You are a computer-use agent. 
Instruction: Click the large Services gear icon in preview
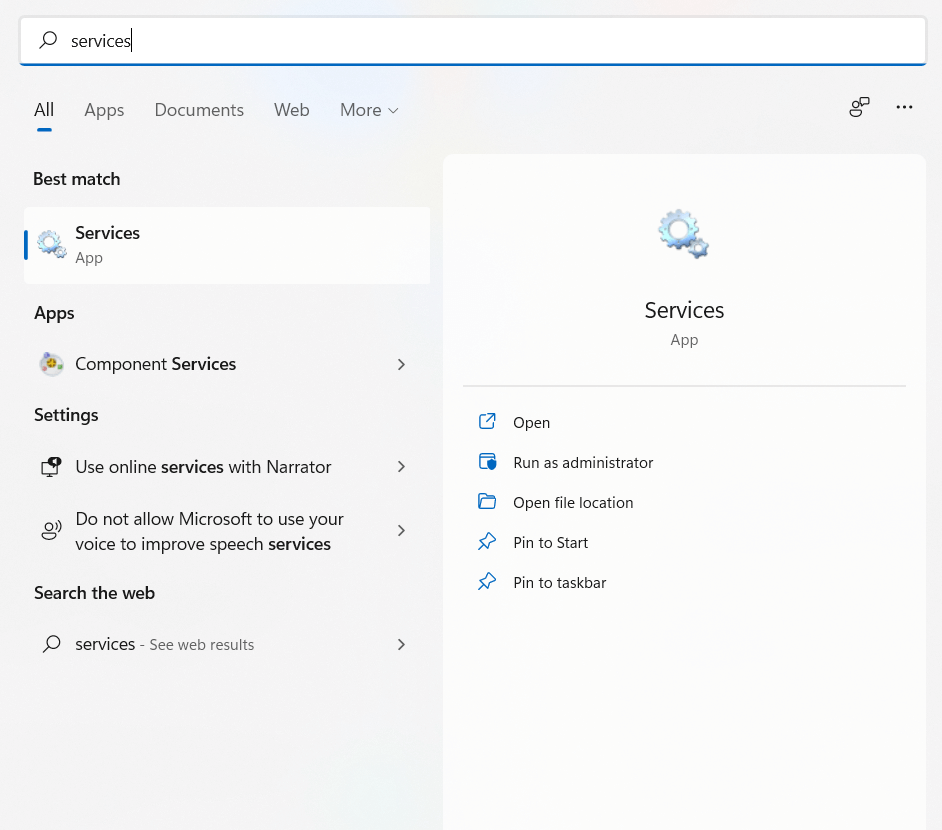pos(683,234)
